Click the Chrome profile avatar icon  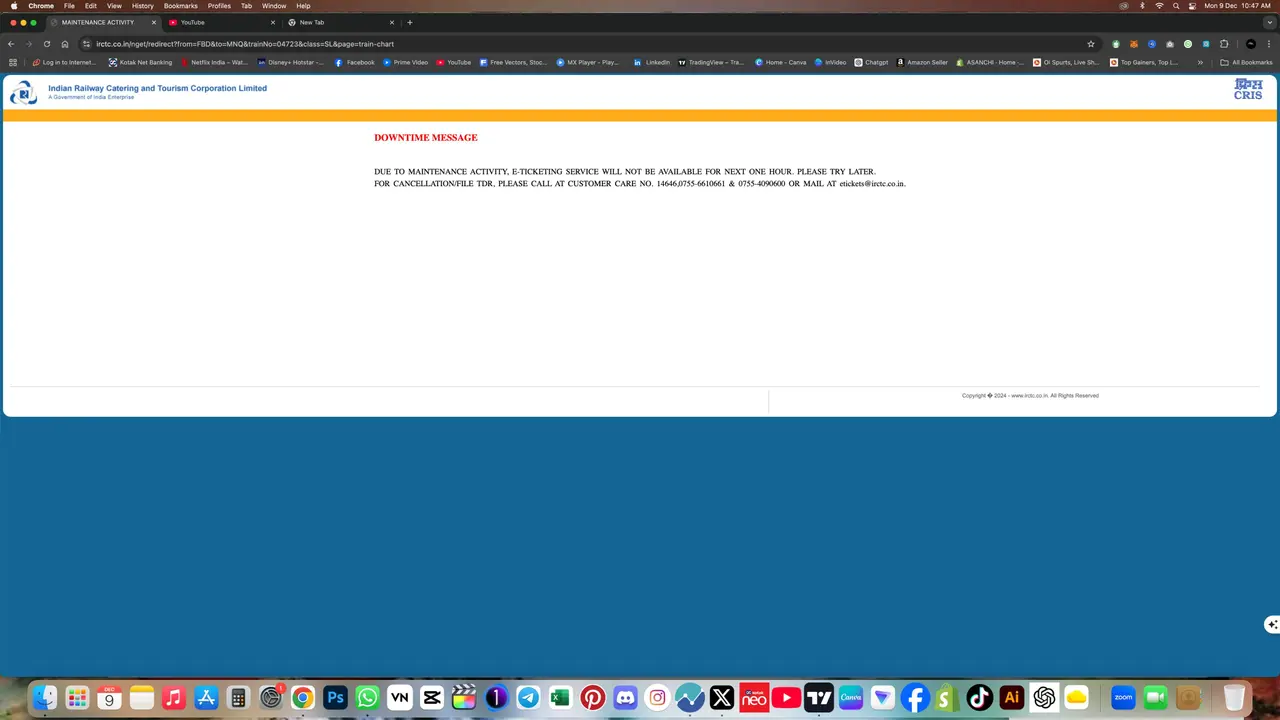click(x=1250, y=44)
